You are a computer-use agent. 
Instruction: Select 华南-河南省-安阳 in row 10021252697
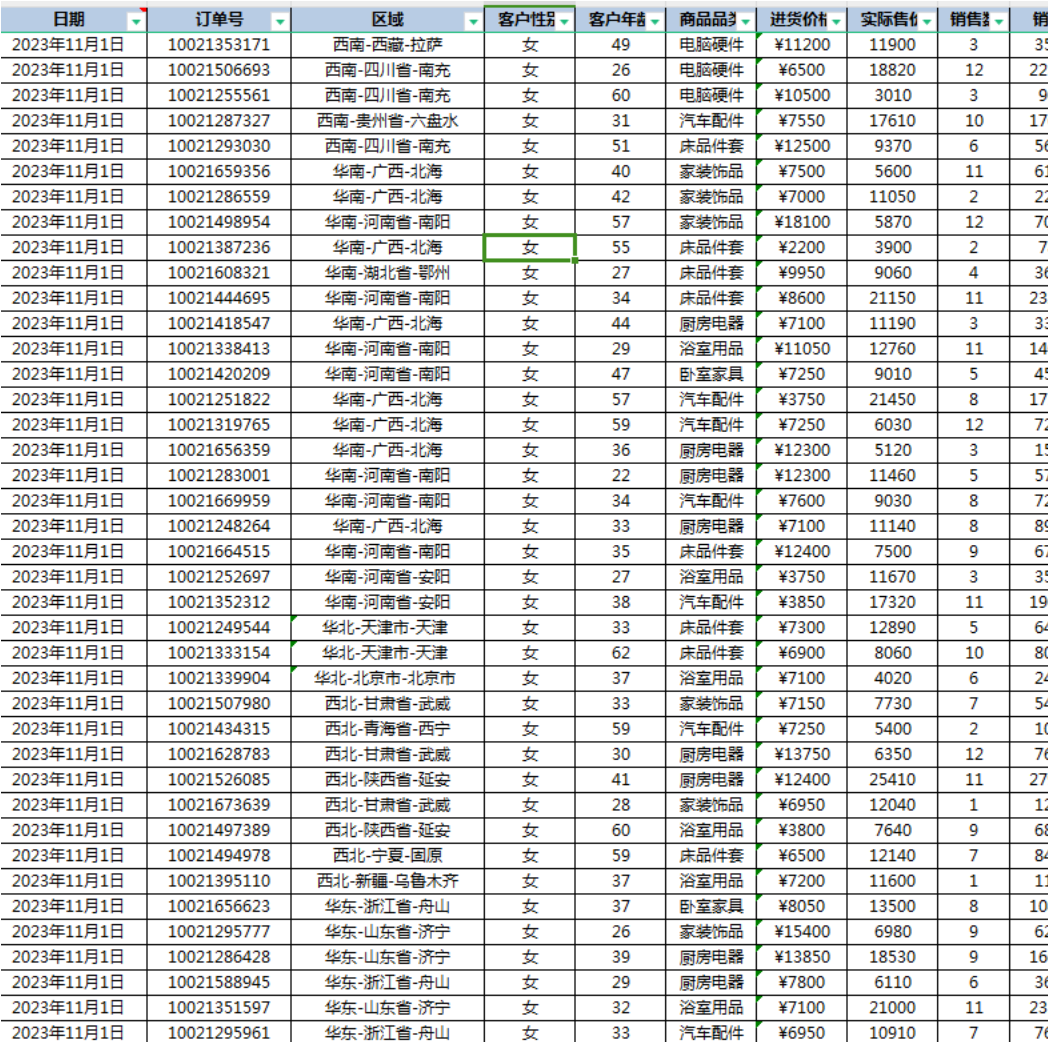point(388,577)
